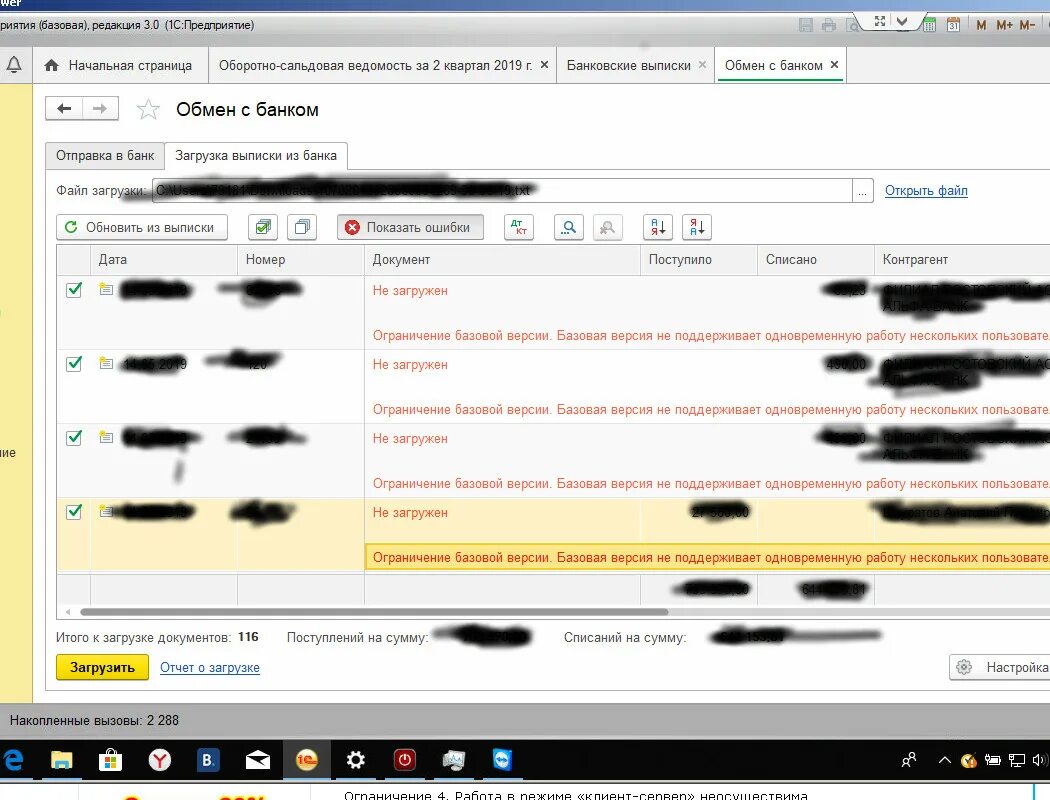Uncheck the second statement row checkbox

(74, 364)
